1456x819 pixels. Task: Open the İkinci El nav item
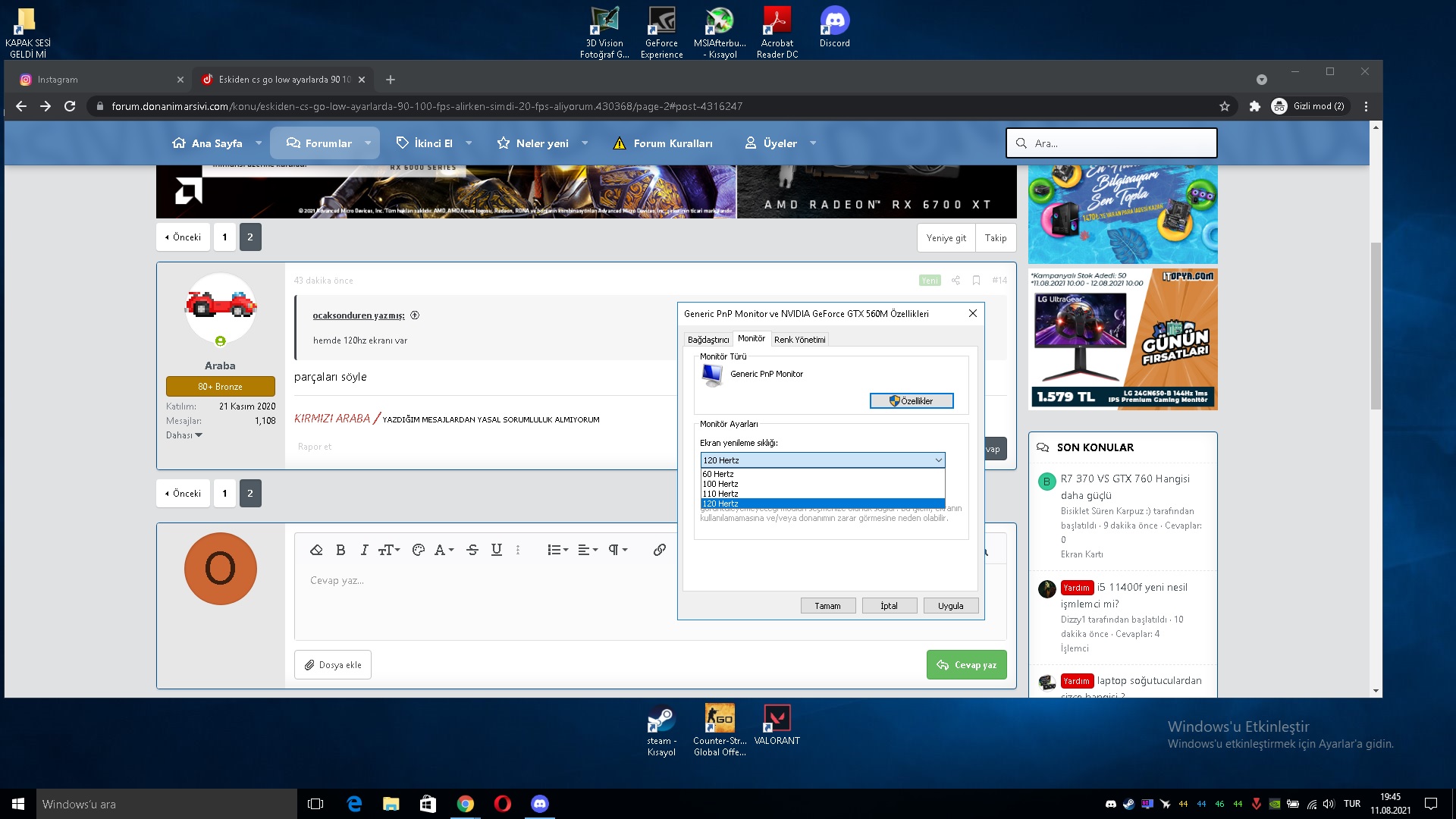click(x=425, y=143)
